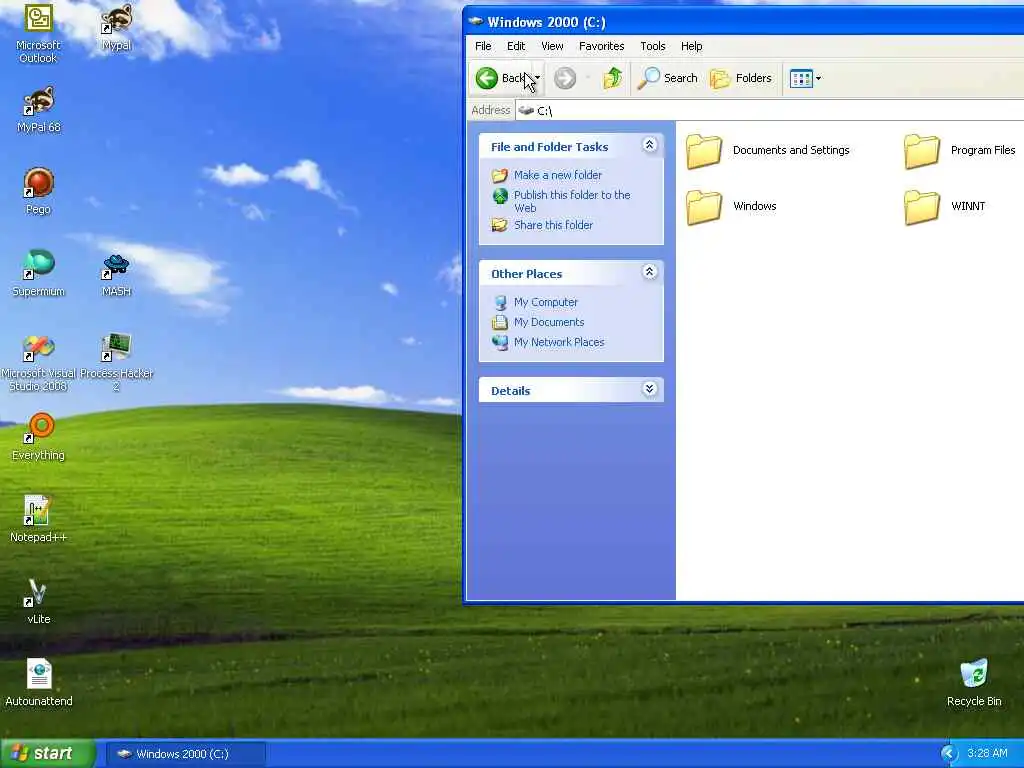Select the Windows folder
The image size is (1024, 768).
pos(731,206)
